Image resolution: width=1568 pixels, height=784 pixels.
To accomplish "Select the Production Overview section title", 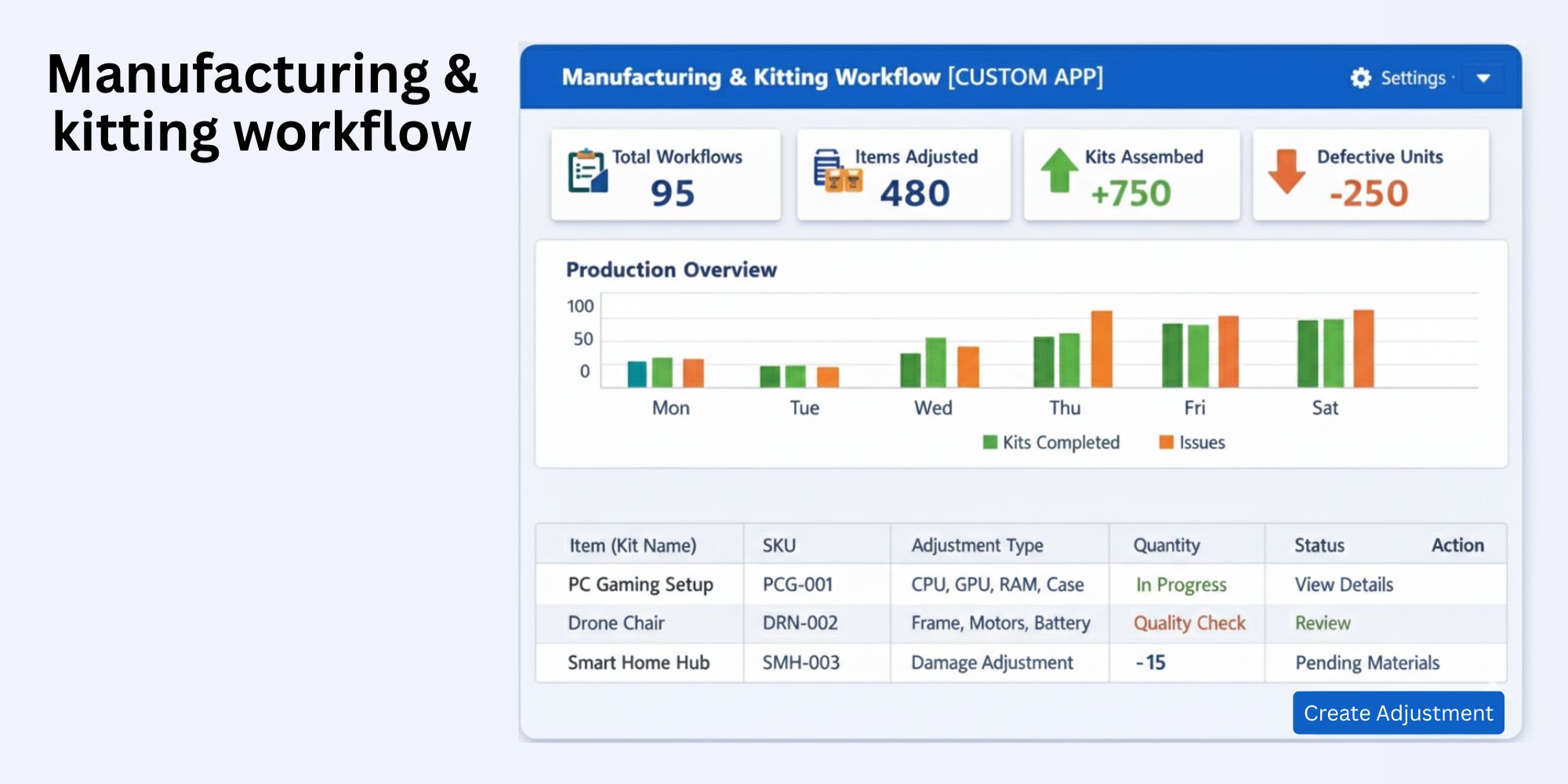I will 672,270.
